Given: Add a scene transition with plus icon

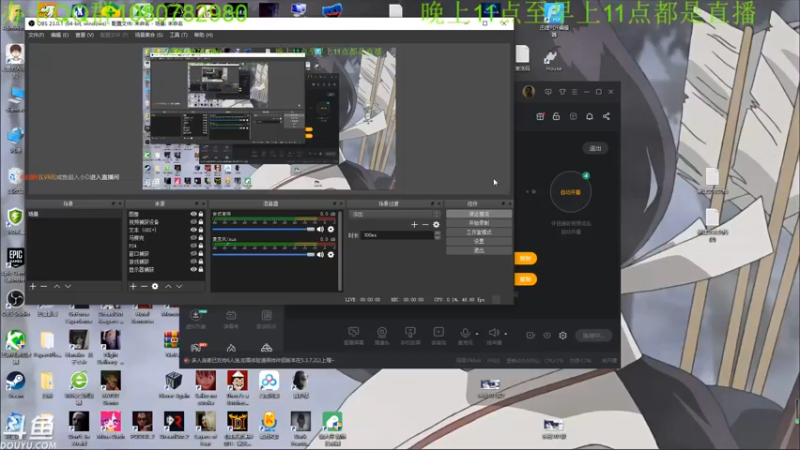Looking at the screenshot, I should (x=414, y=224).
